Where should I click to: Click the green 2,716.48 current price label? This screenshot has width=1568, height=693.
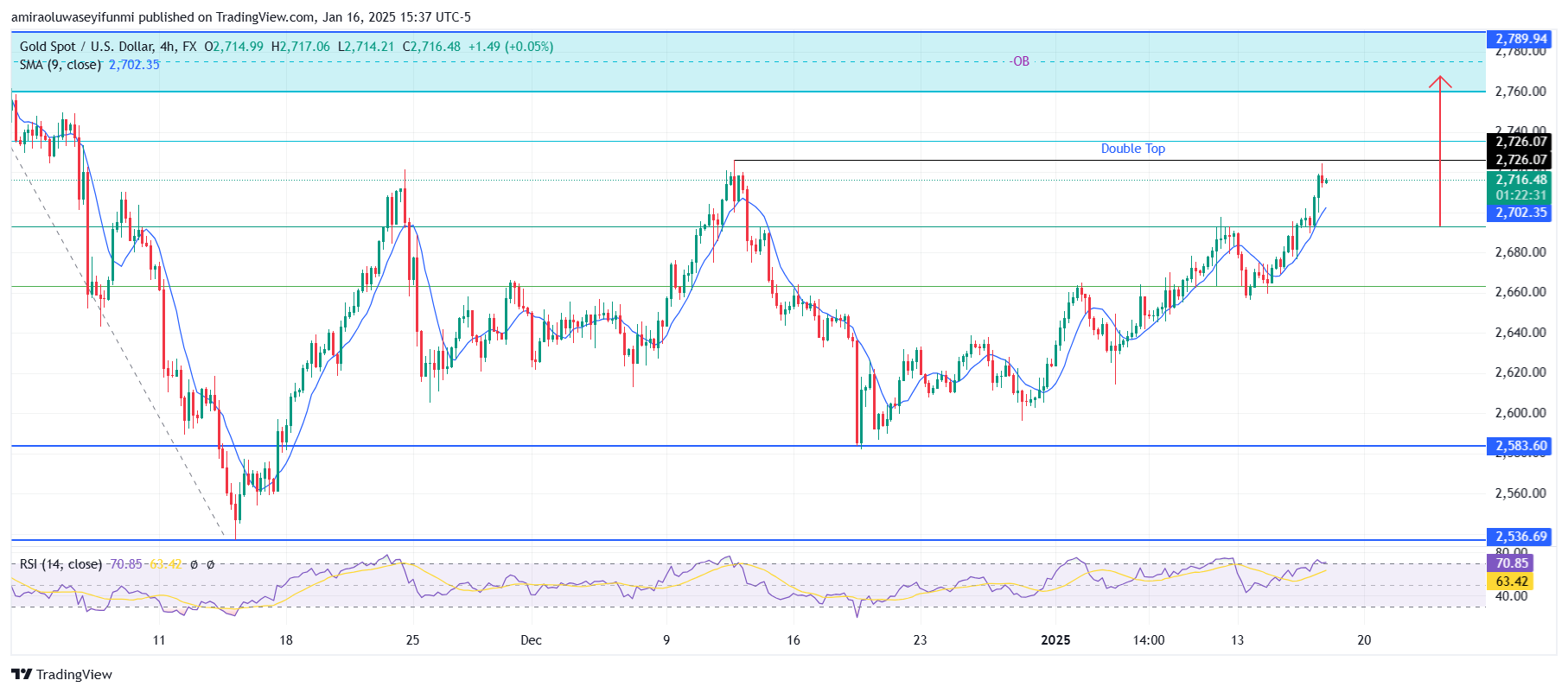point(1520,180)
